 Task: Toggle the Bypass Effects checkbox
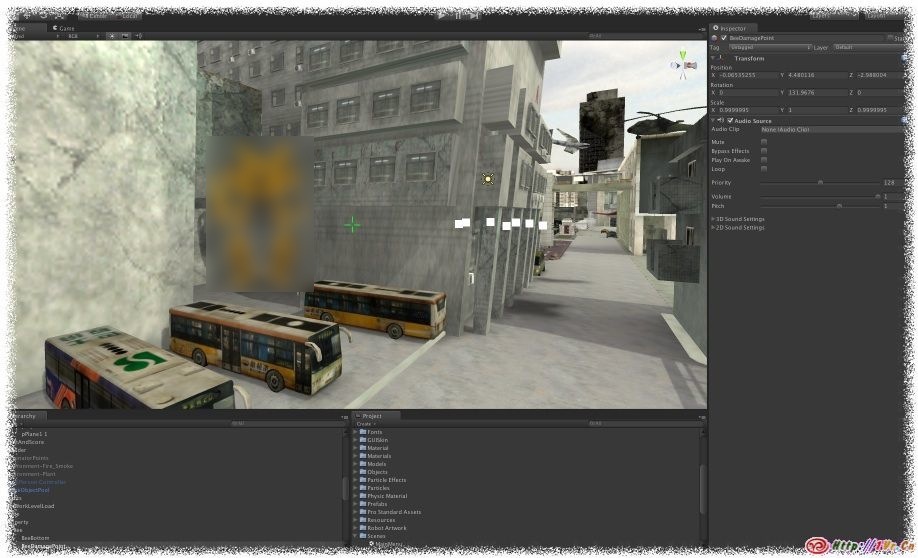point(765,151)
